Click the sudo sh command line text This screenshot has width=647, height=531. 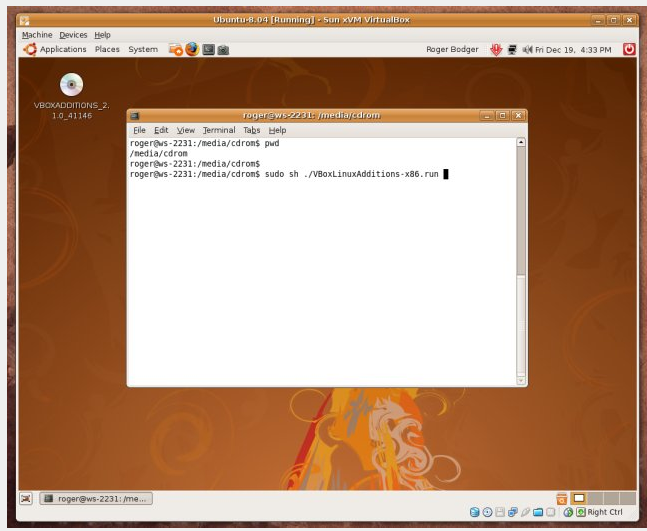pyautogui.click(x=352, y=174)
